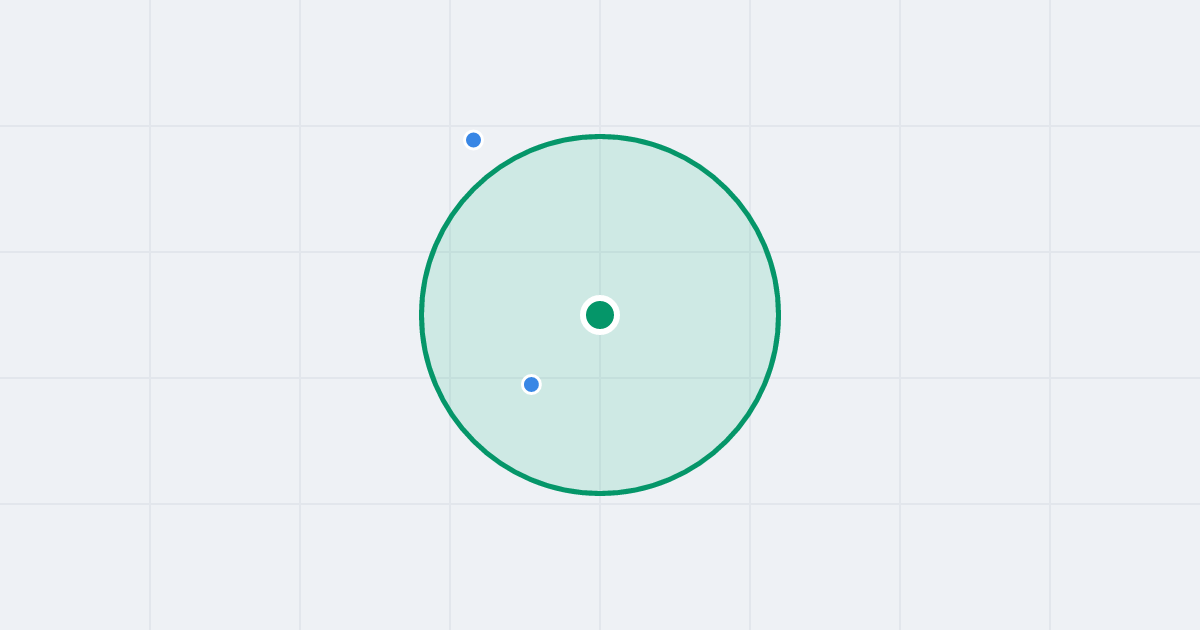Click the blue point inside the green circle

click(531, 384)
